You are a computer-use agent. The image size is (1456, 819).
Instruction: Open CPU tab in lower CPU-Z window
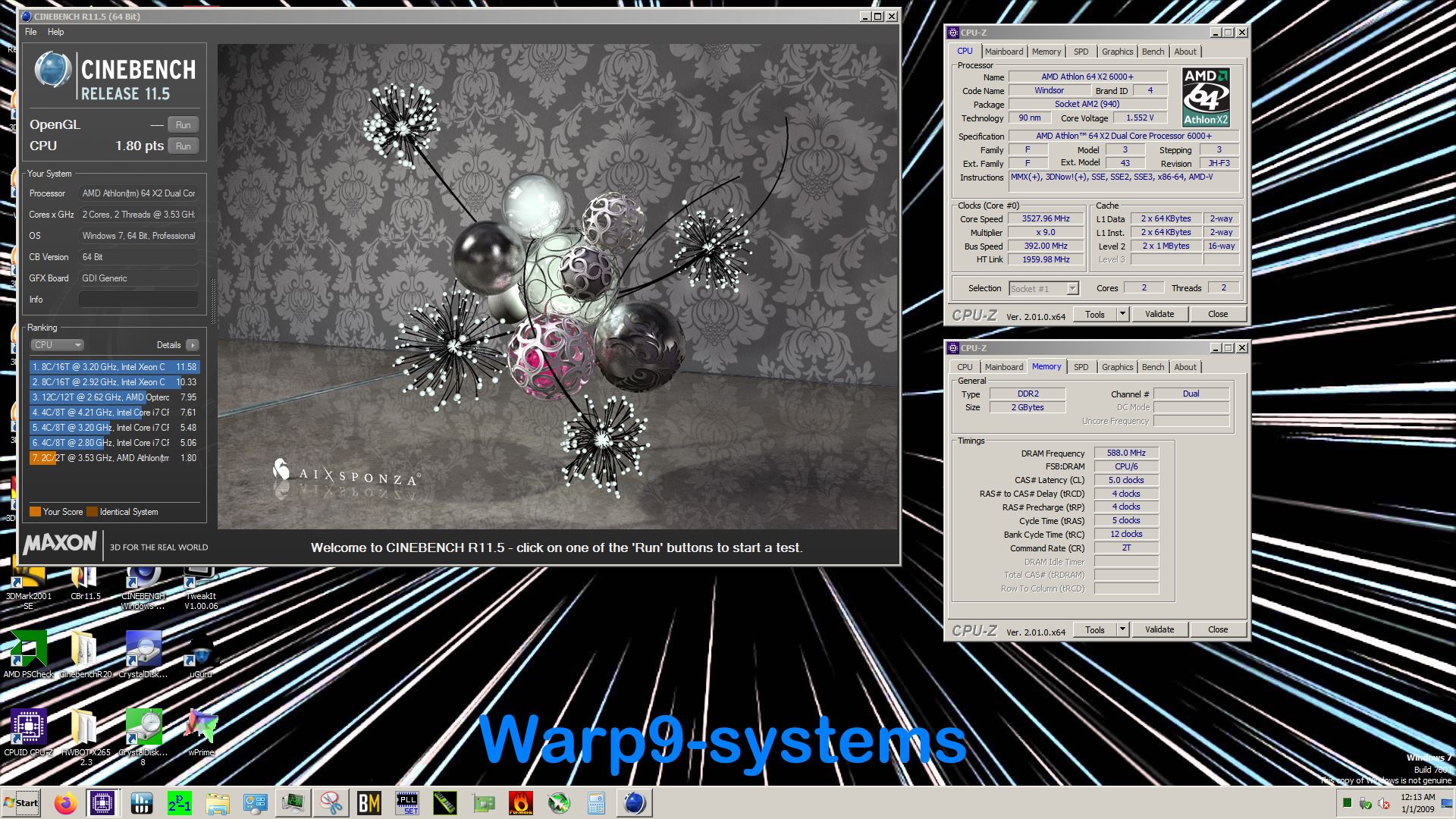tap(965, 367)
